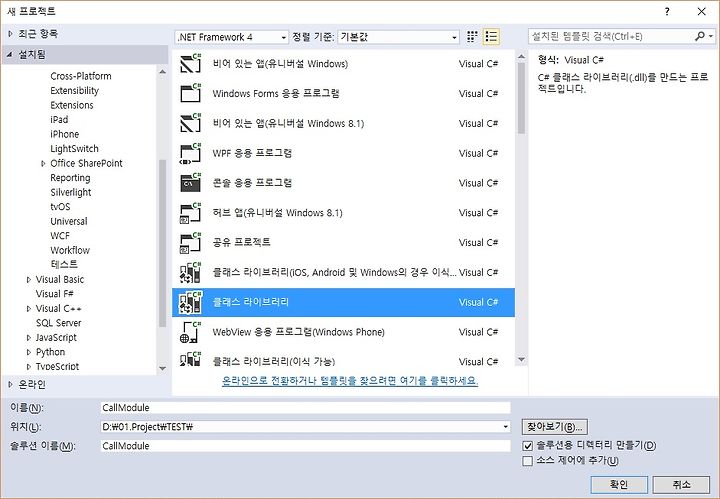Click the Hub App Windows 8.1 template icon

191,213
